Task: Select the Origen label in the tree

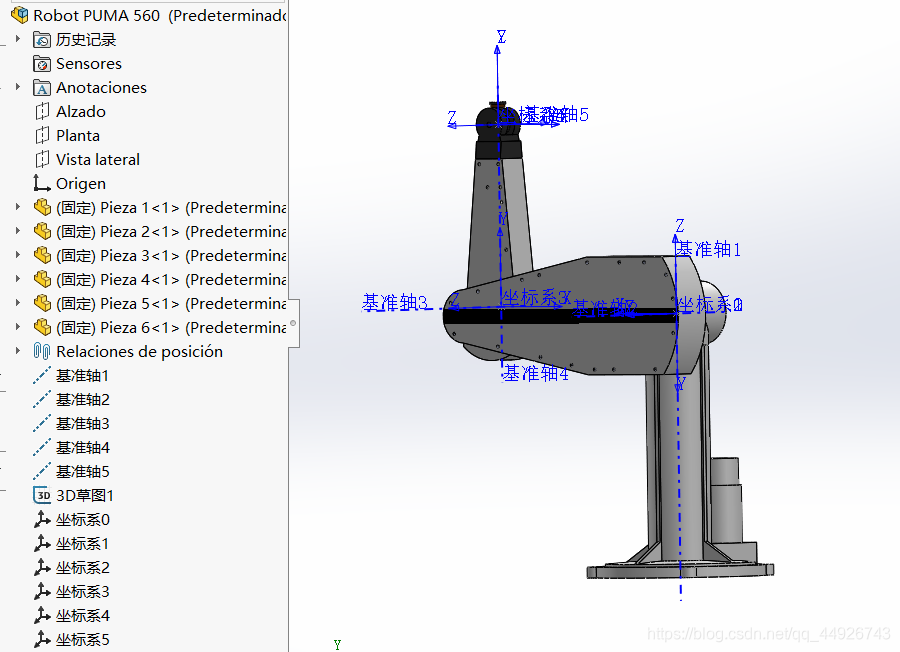Action: (81, 184)
